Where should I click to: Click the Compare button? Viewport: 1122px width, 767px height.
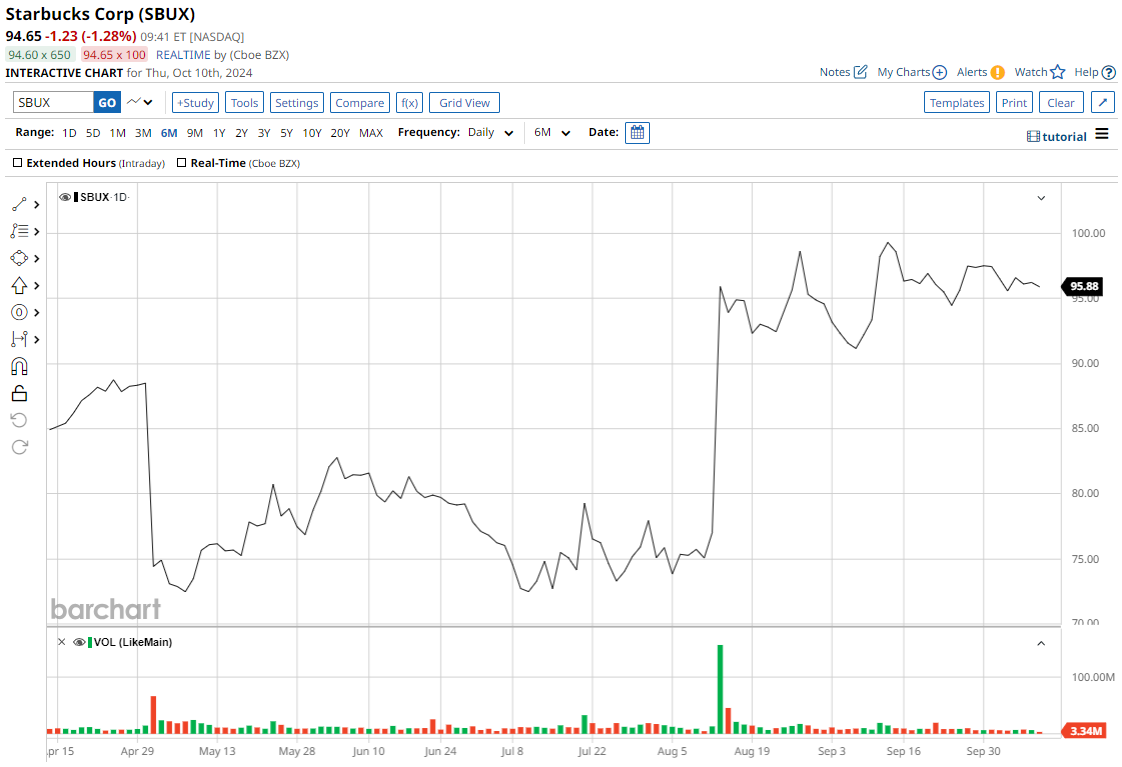coord(359,102)
